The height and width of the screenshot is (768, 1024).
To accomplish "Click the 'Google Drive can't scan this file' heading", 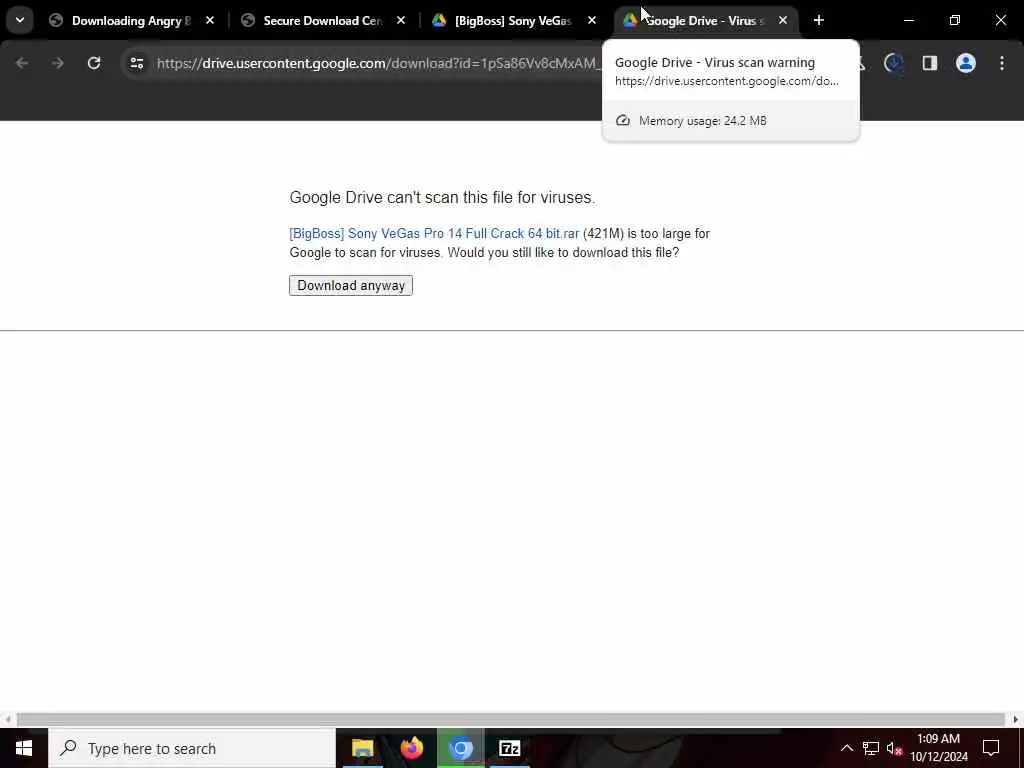I will (x=442, y=197).
